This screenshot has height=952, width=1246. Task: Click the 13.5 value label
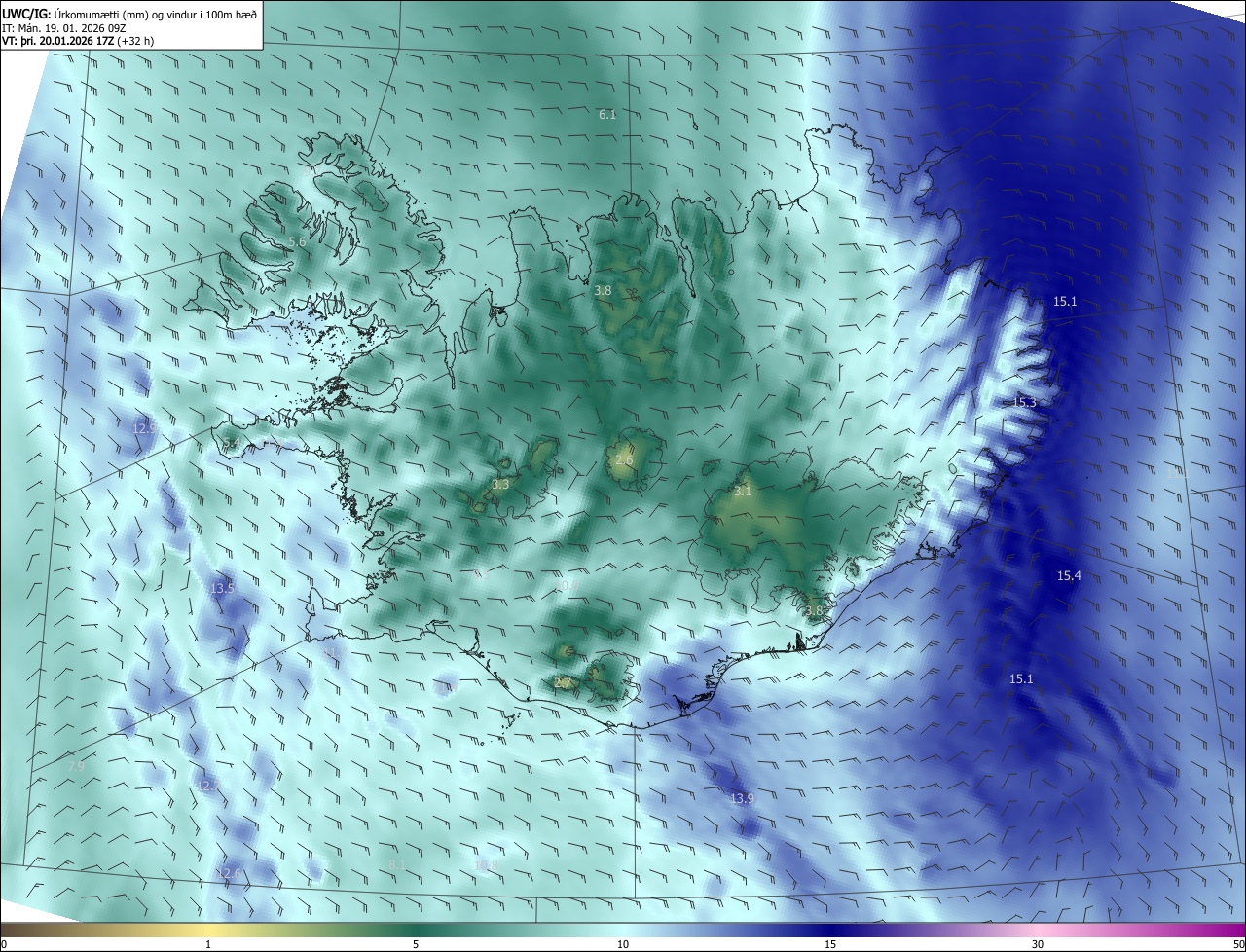pyautogui.click(x=223, y=589)
